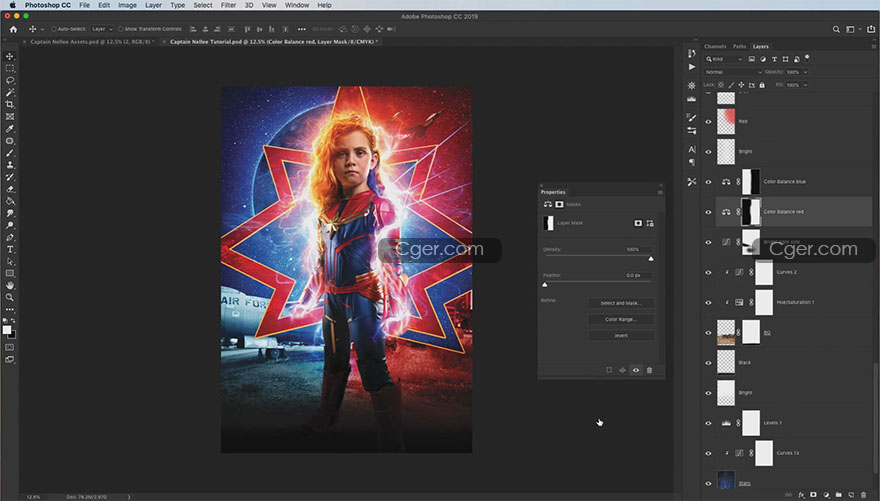The image size is (880, 501).
Task: Click the foreground color swatch
Action: click(x=7, y=330)
